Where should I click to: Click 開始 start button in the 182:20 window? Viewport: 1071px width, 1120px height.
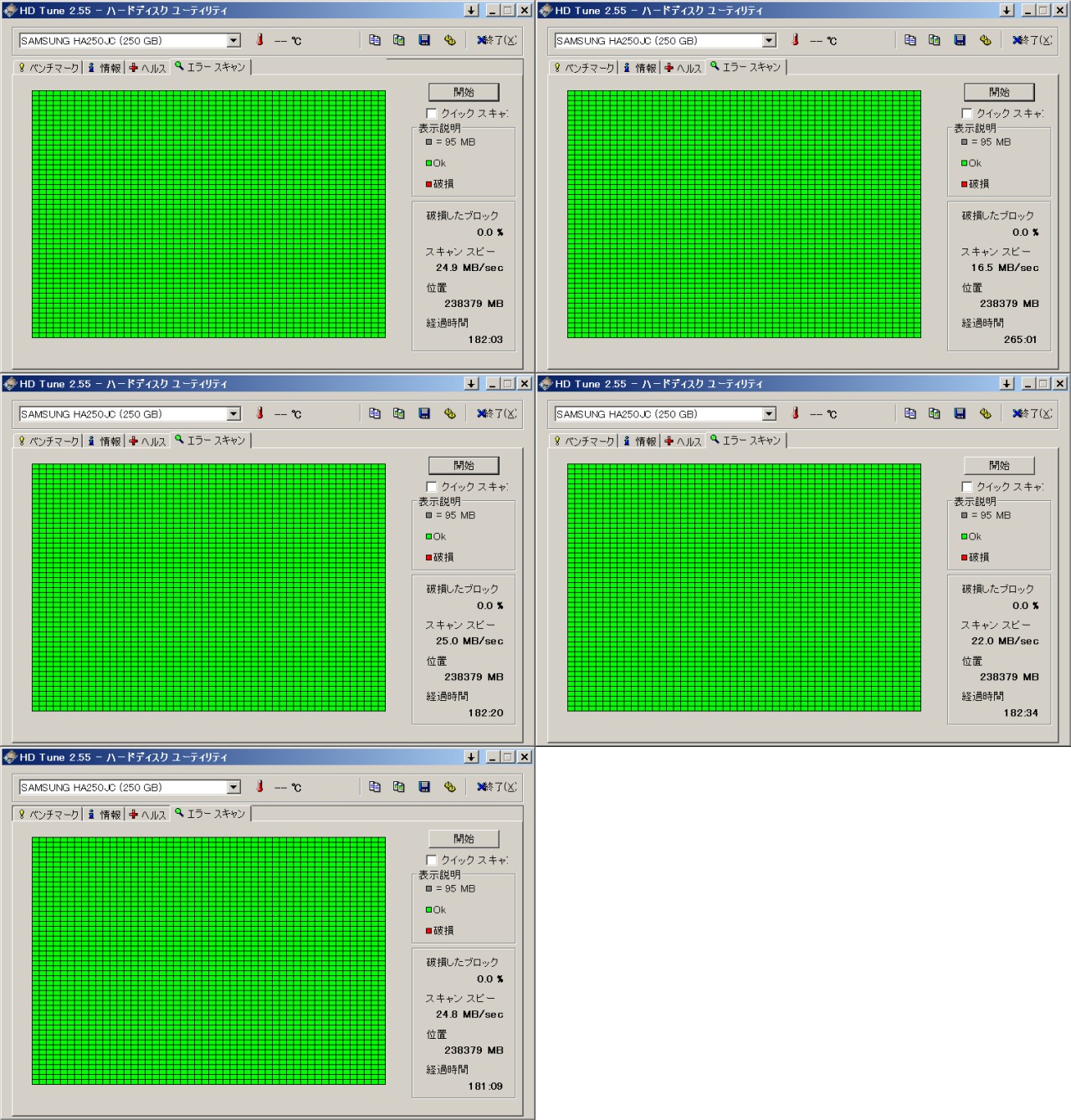tap(464, 465)
